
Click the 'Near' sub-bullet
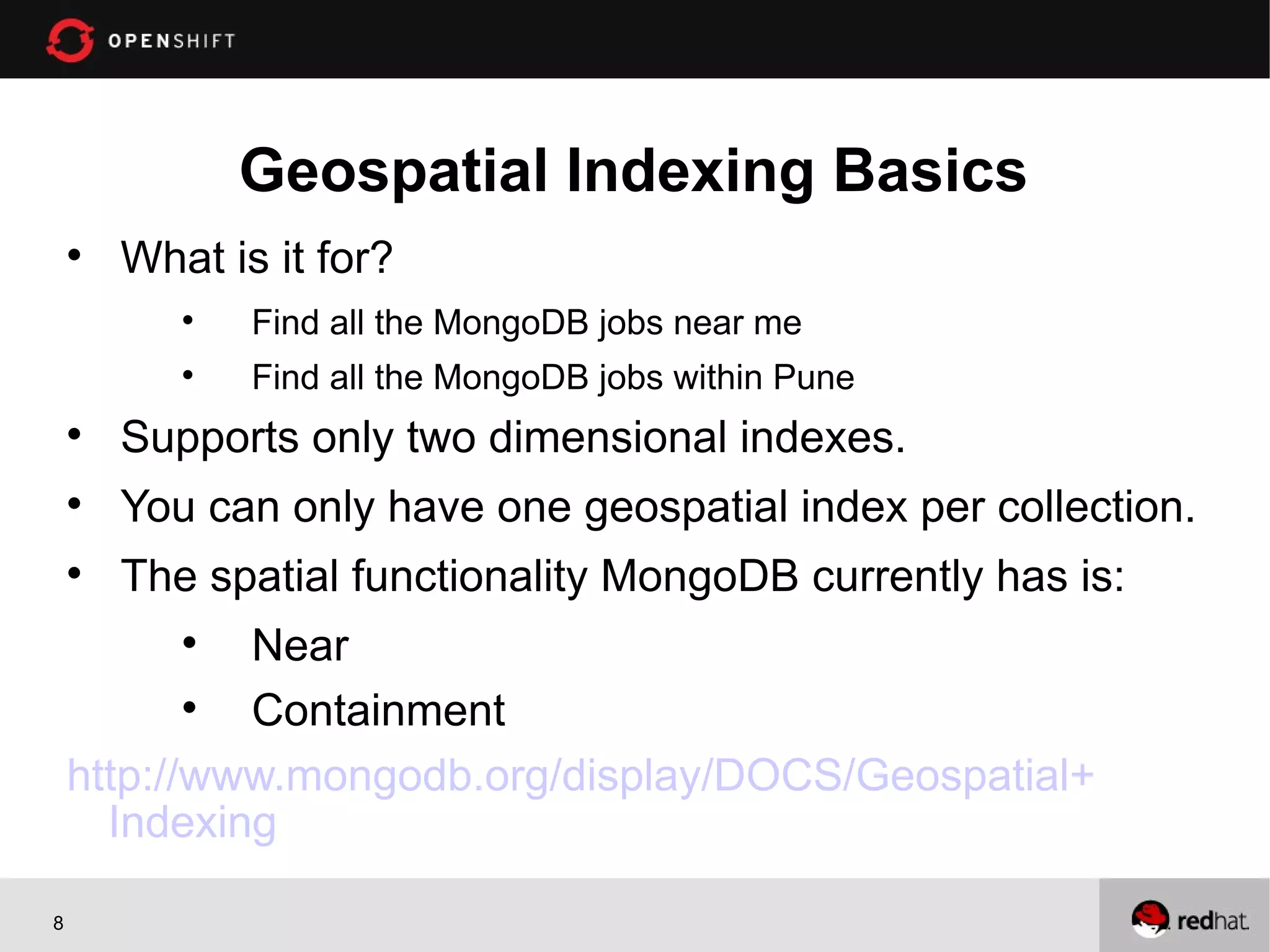[x=300, y=645]
